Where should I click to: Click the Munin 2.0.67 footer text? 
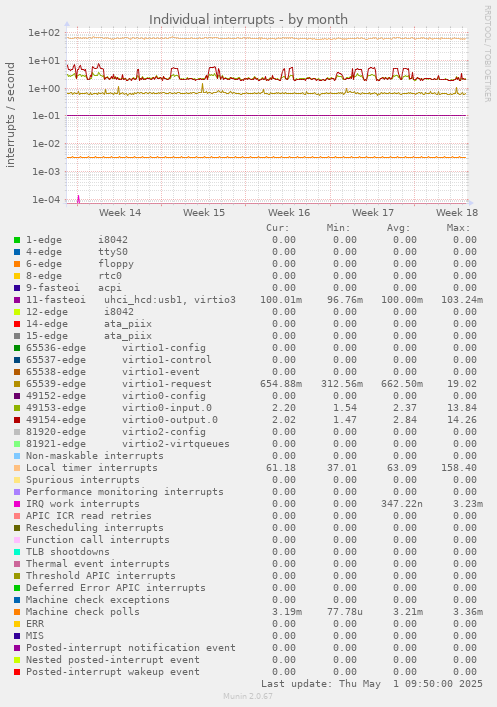point(248,696)
